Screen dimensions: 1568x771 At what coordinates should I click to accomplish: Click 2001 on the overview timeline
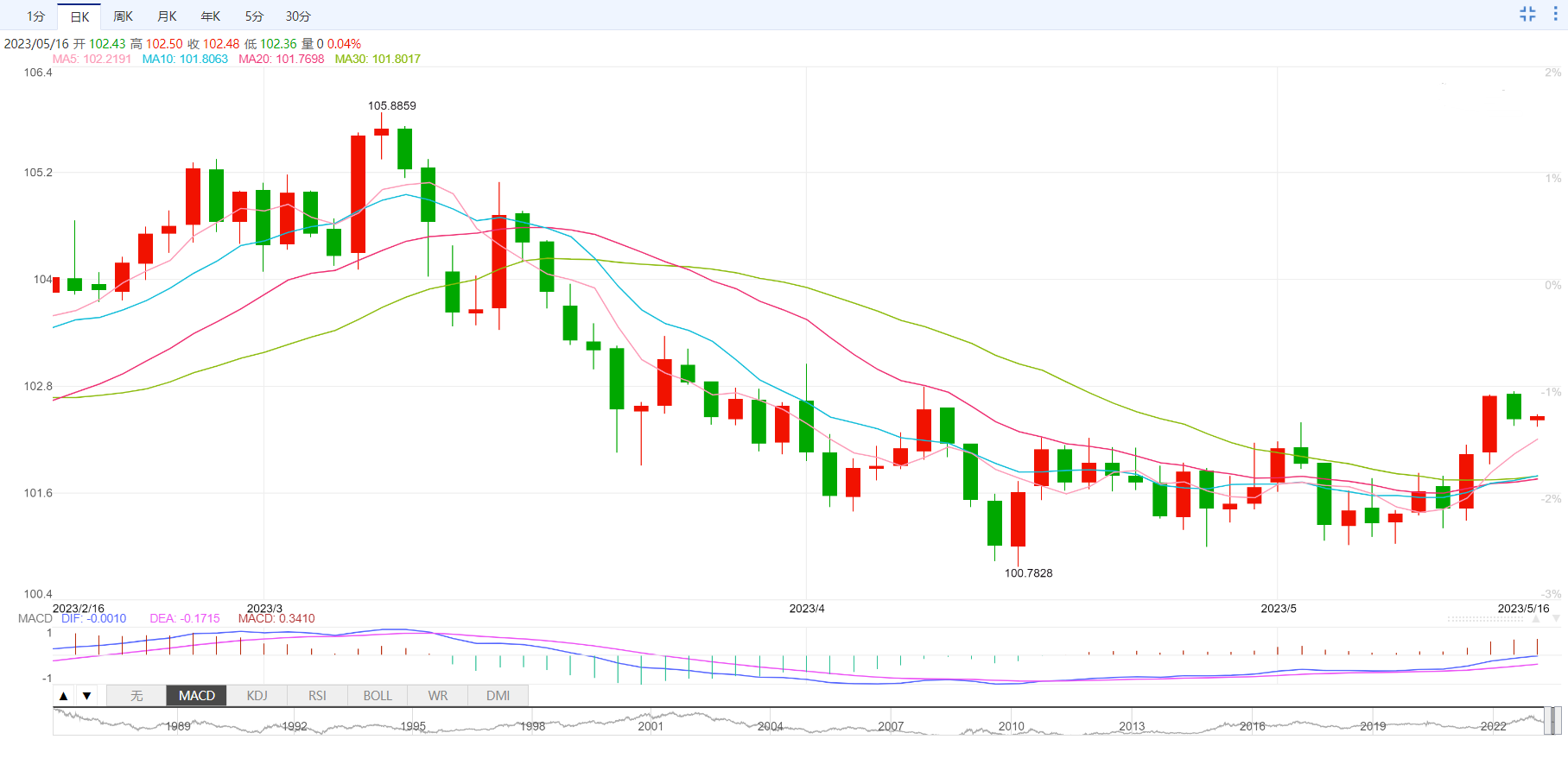(x=651, y=726)
